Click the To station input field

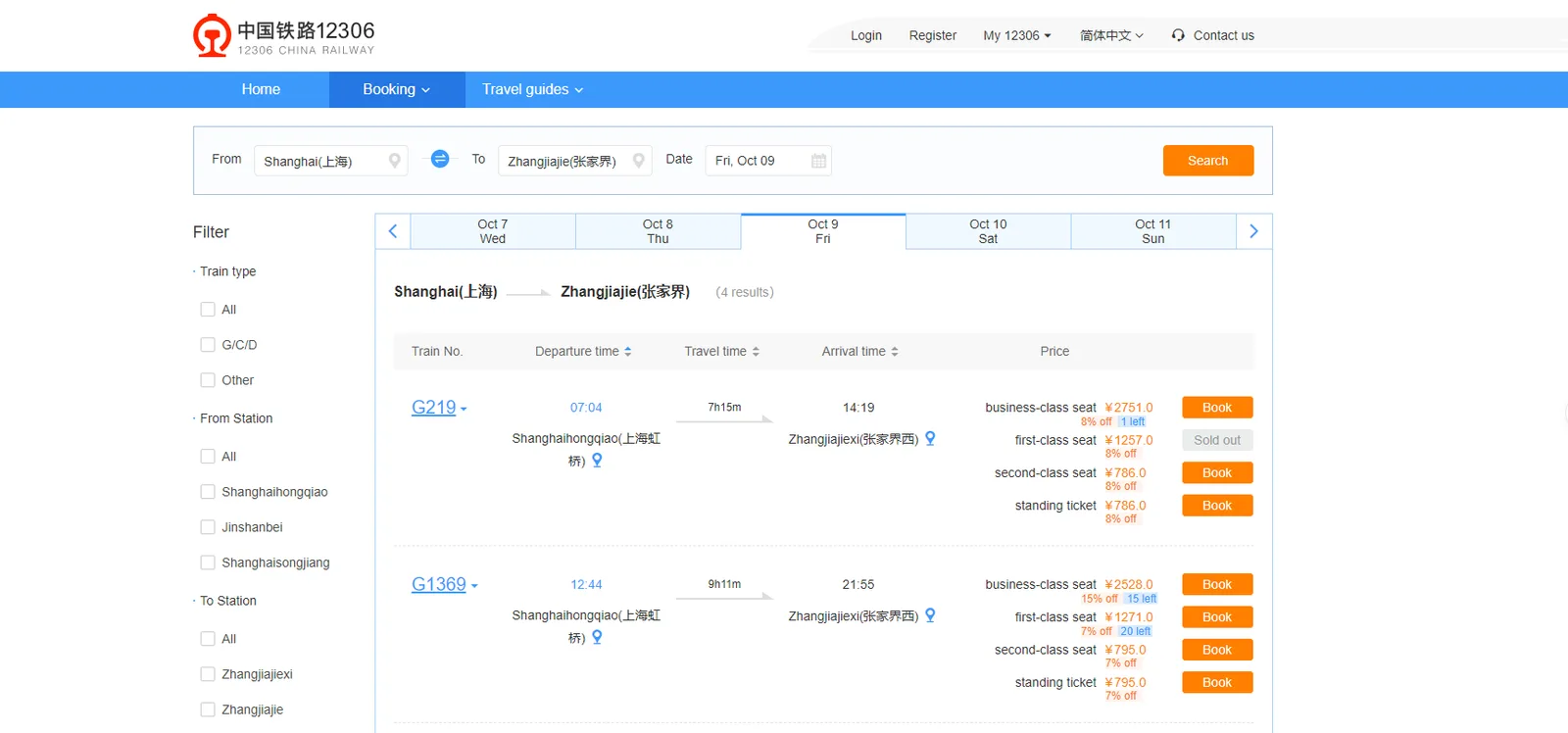click(575, 161)
